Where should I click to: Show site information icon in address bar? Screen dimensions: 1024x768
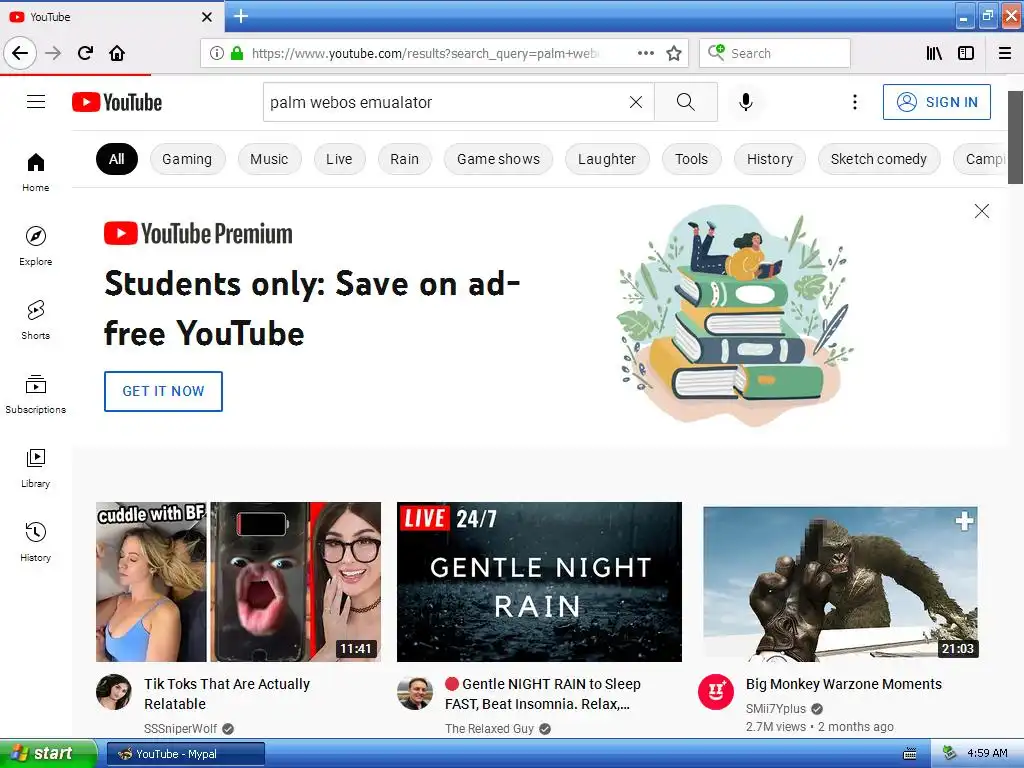pyautogui.click(x=217, y=53)
